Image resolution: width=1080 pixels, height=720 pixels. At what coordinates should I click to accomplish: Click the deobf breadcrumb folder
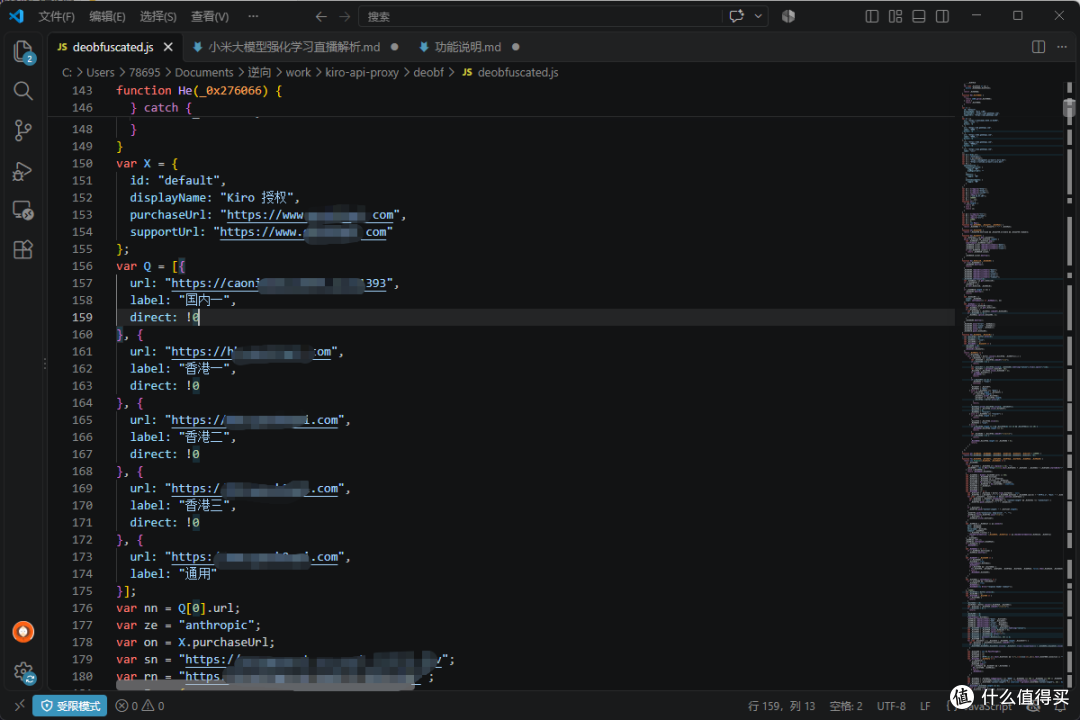pyautogui.click(x=428, y=72)
